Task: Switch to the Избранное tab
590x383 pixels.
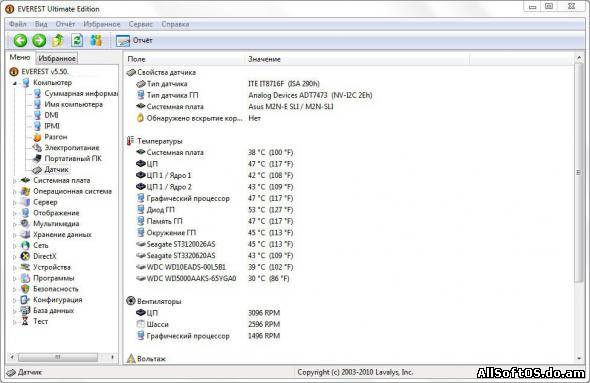Action: coord(57,58)
